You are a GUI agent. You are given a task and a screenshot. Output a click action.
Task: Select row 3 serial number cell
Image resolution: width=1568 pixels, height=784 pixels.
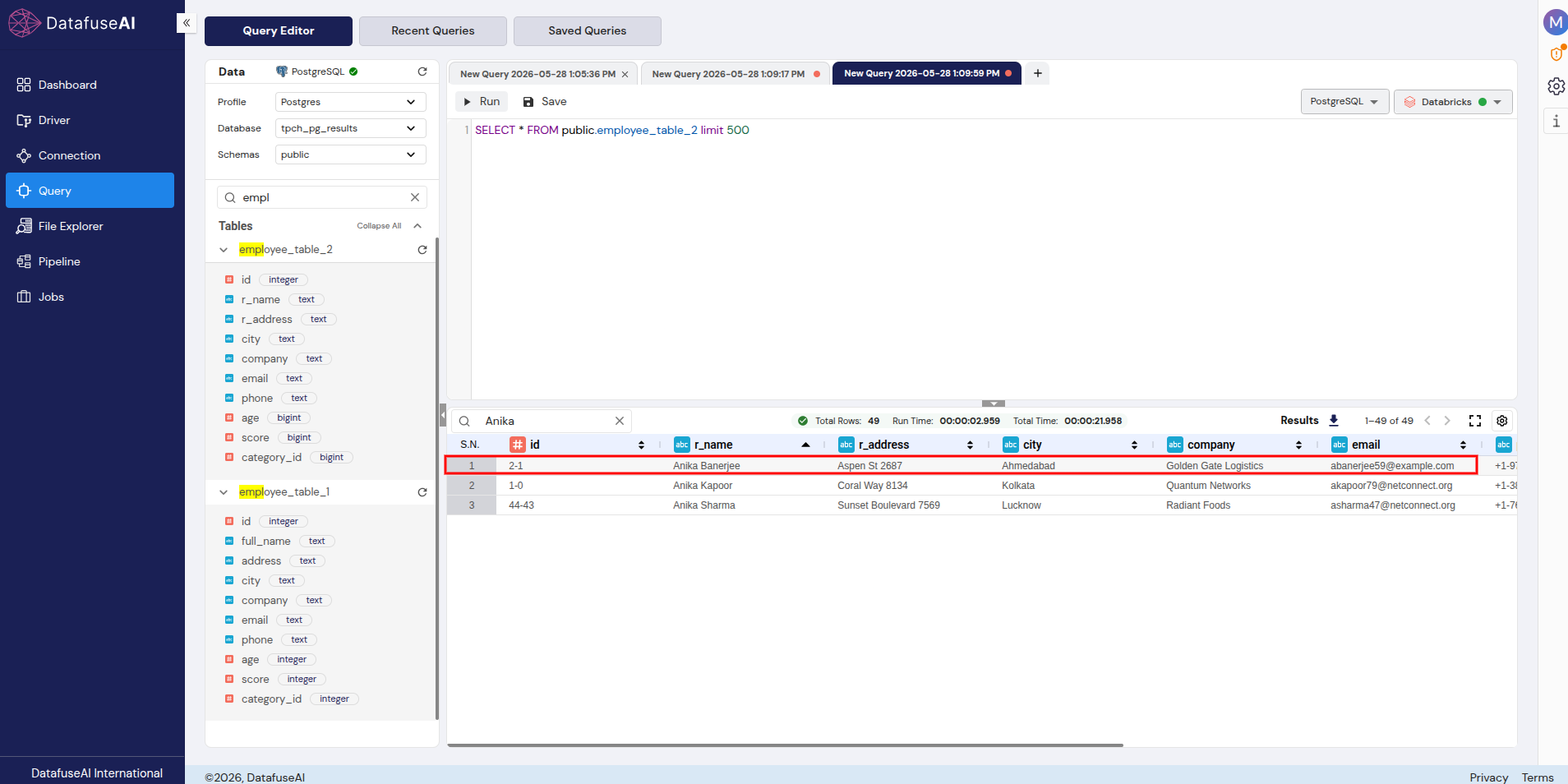coord(472,505)
